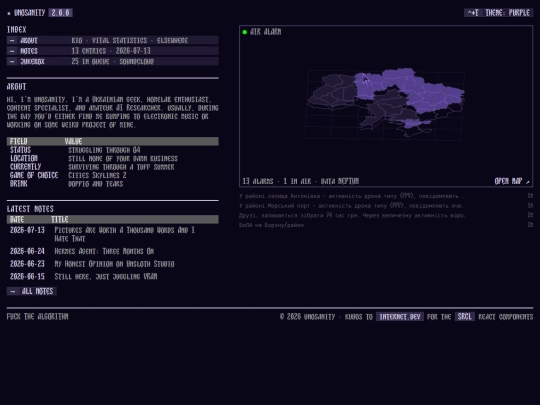
Task: Click the 'Surviving through a tuff summer' value
Action: coord(121,167)
